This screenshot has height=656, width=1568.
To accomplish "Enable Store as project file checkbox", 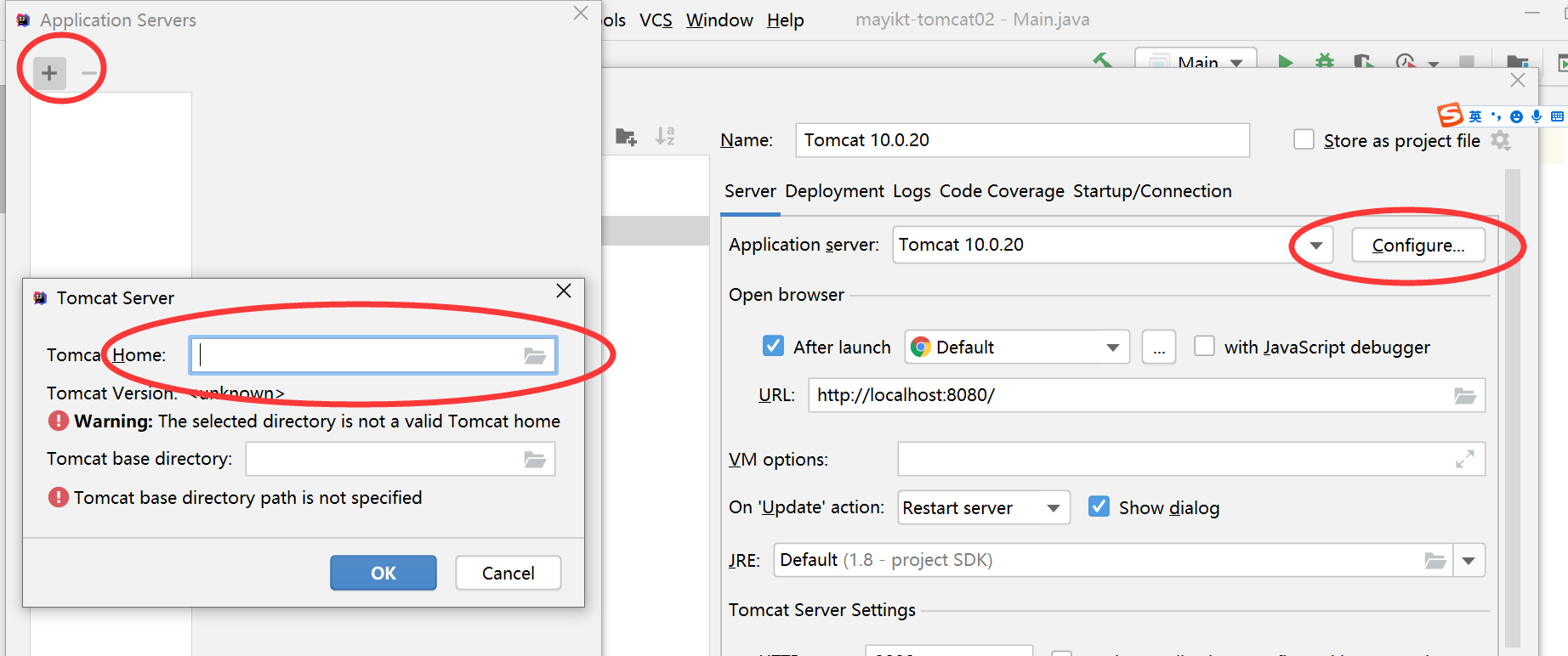I will [x=1304, y=139].
